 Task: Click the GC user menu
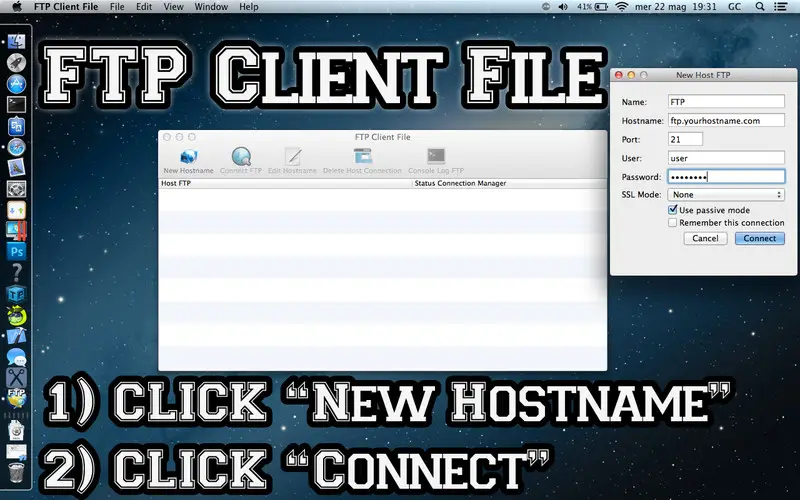tap(735, 7)
